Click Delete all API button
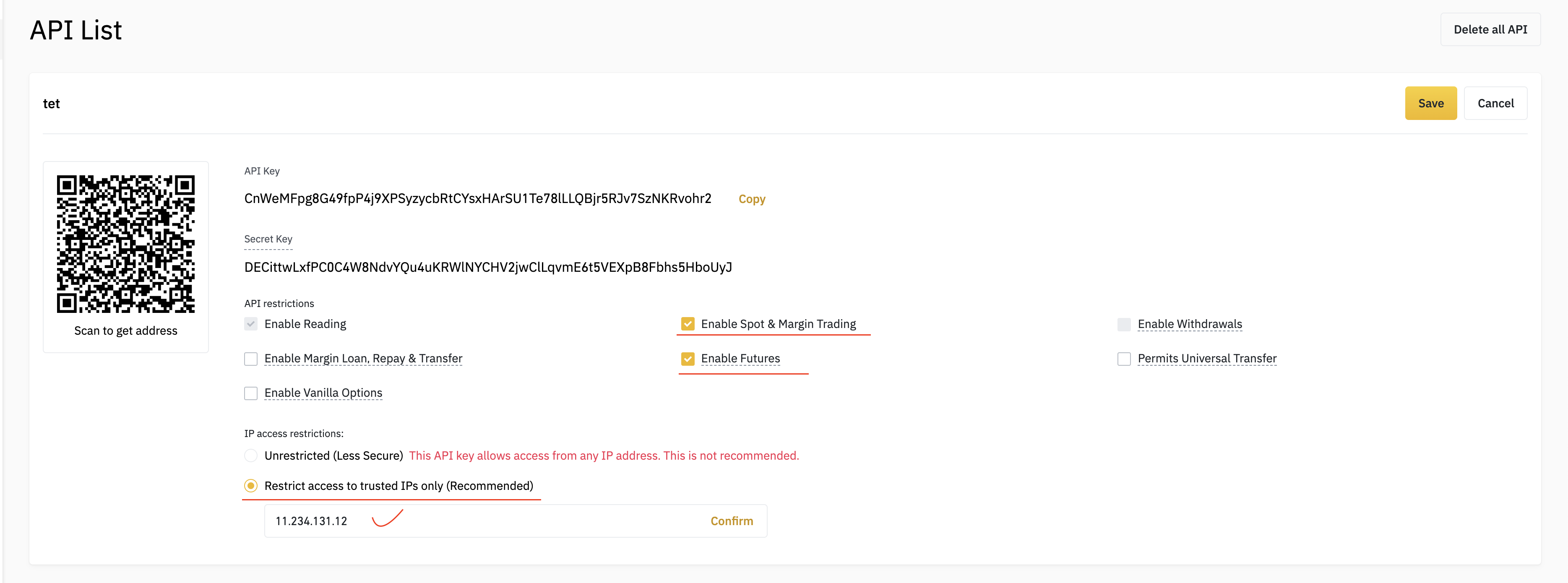The image size is (1568, 583). click(x=1490, y=29)
